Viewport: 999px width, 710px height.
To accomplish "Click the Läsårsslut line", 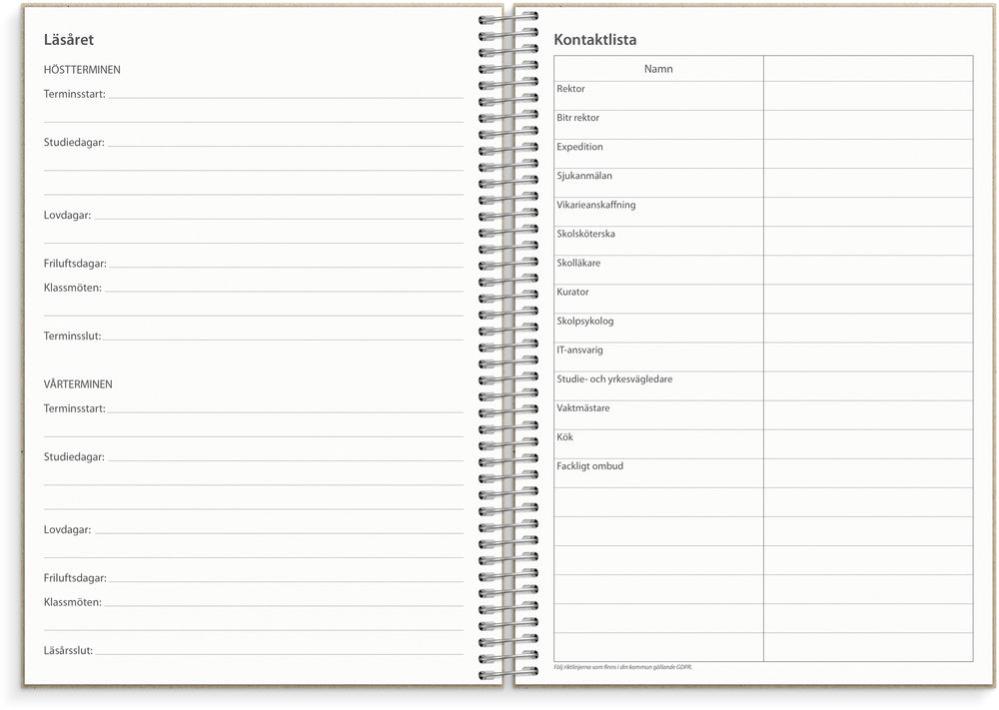I will click(x=279, y=651).
